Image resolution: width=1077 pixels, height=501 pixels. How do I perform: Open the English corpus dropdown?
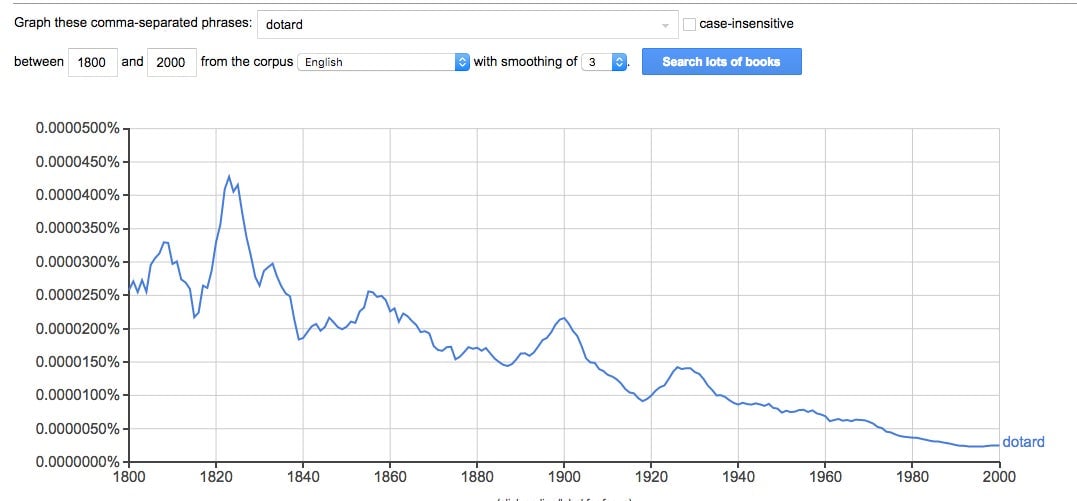(x=383, y=62)
